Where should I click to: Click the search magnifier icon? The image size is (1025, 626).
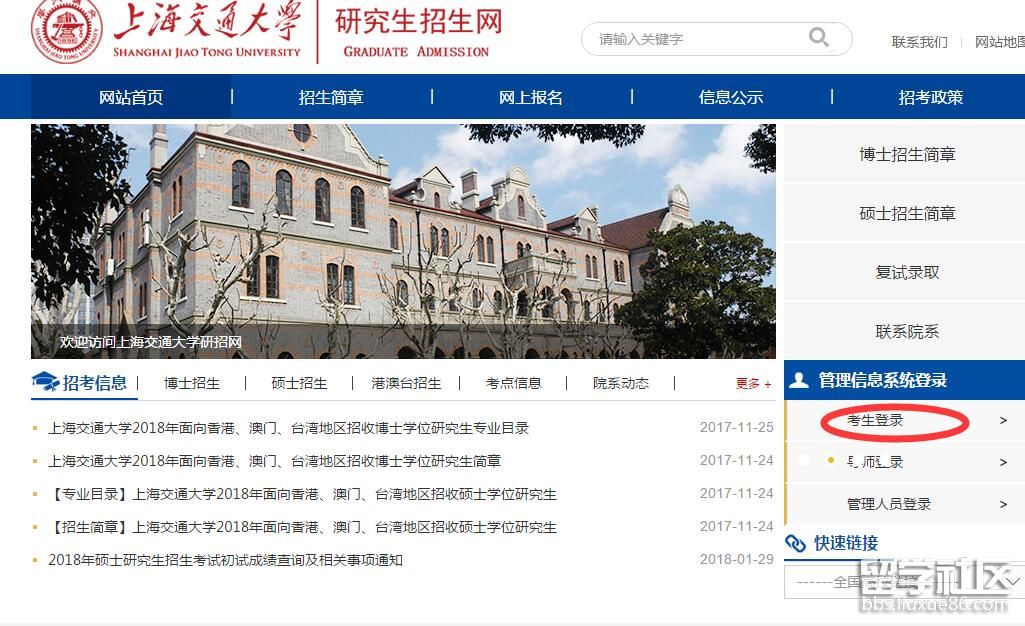tap(819, 38)
